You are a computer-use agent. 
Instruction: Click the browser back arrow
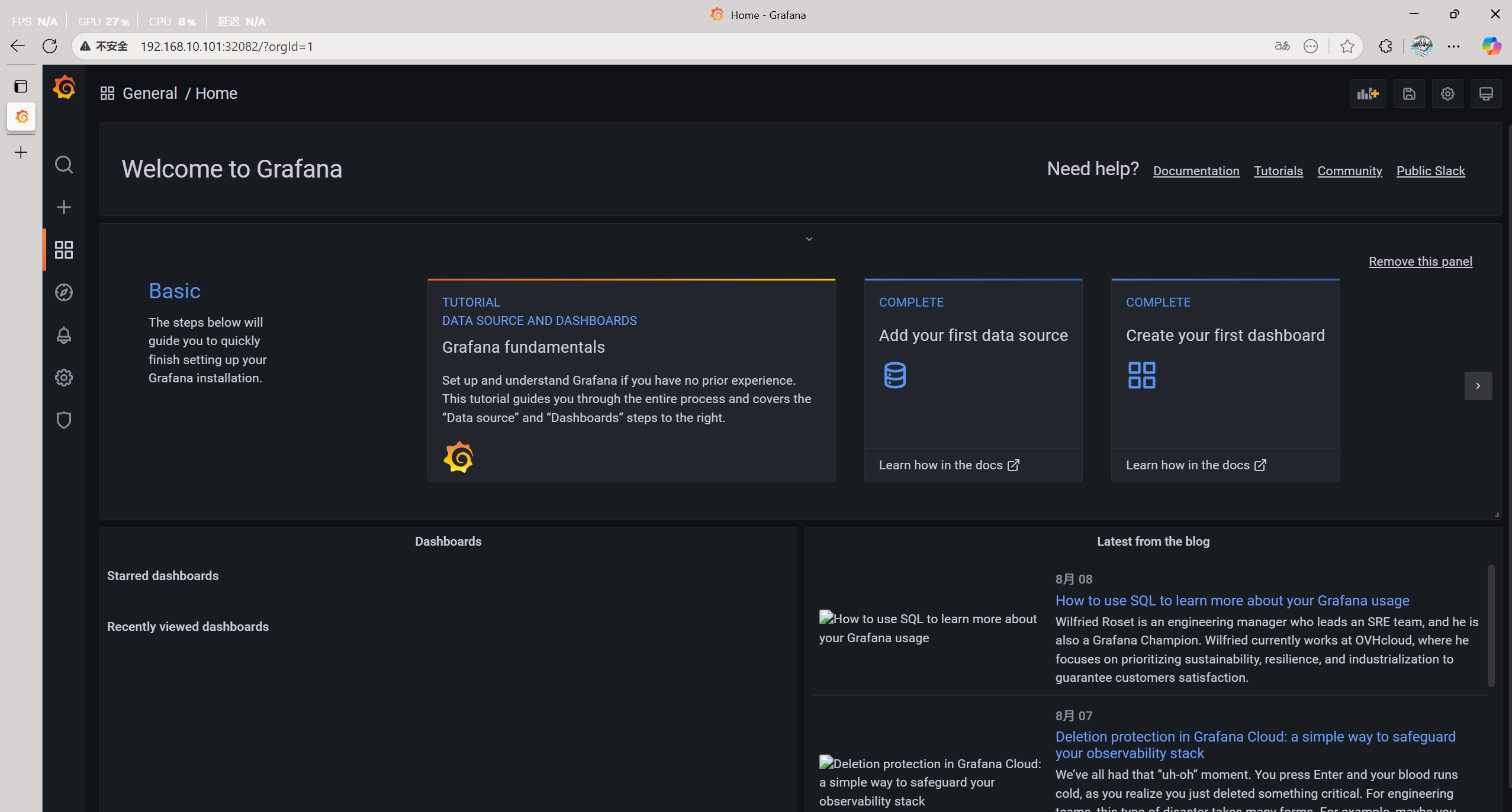[18, 46]
